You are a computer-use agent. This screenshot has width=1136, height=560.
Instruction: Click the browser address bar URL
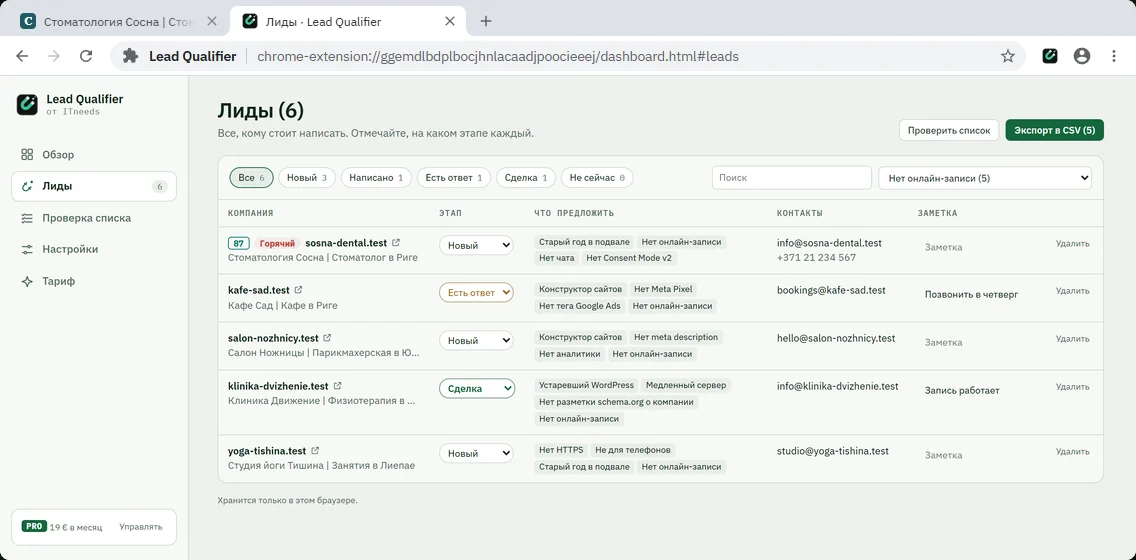pyautogui.click(x=498, y=56)
